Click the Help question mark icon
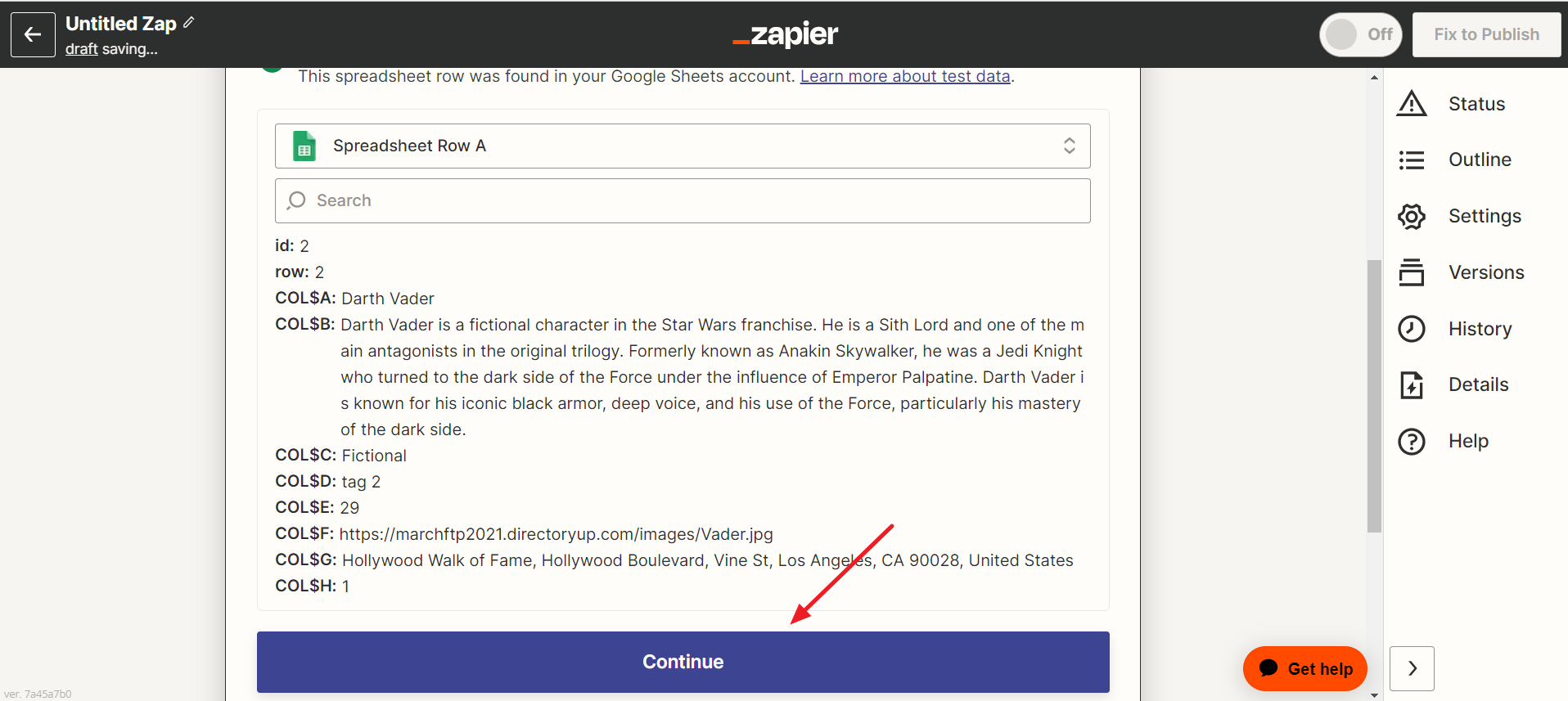The height and width of the screenshot is (701, 1568). click(x=1412, y=441)
